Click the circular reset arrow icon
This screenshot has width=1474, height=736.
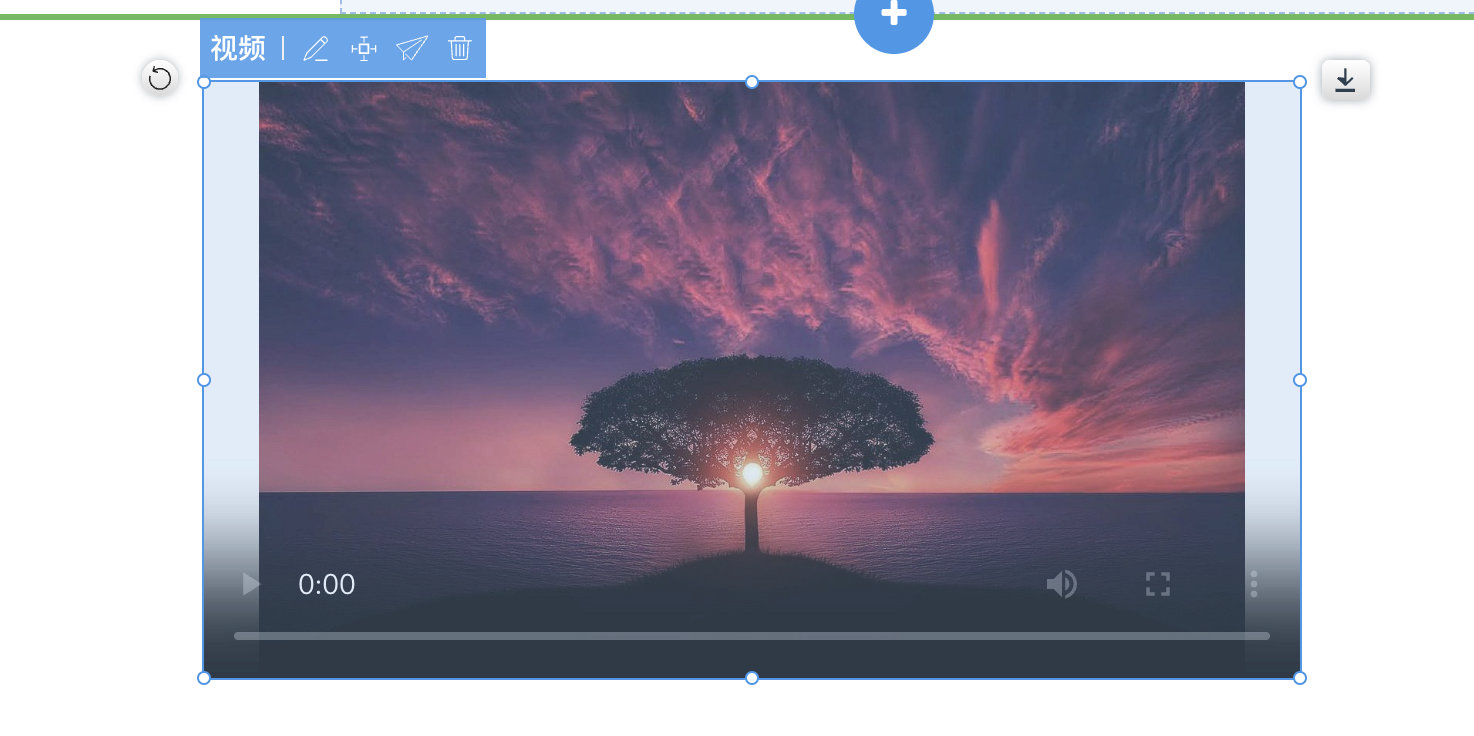(x=160, y=78)
